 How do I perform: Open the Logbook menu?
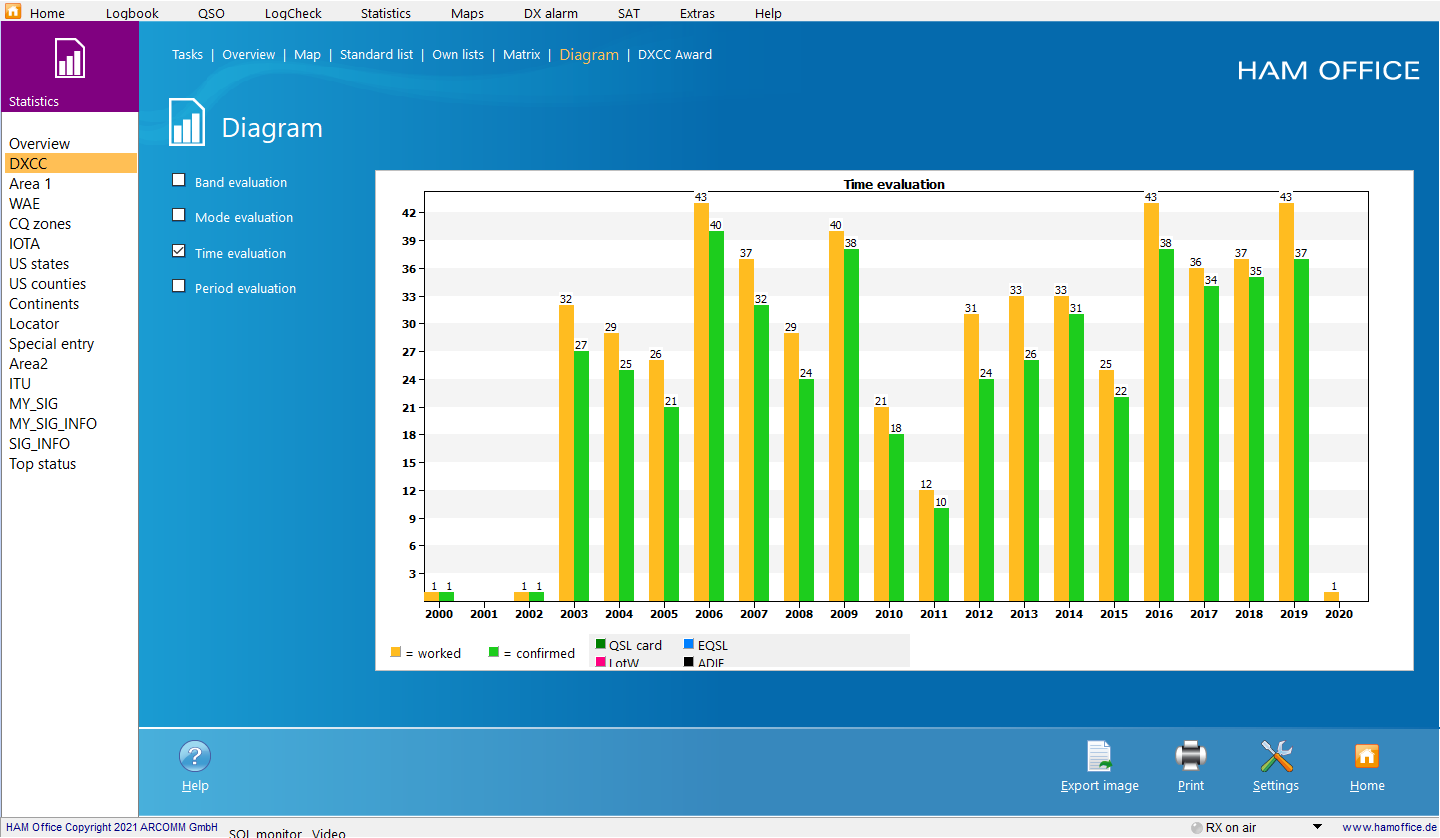click(x=132, y=14)
